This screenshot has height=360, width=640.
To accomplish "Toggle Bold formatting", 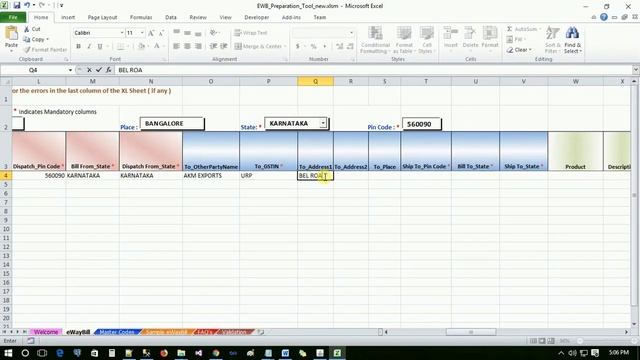I will 78,47.
